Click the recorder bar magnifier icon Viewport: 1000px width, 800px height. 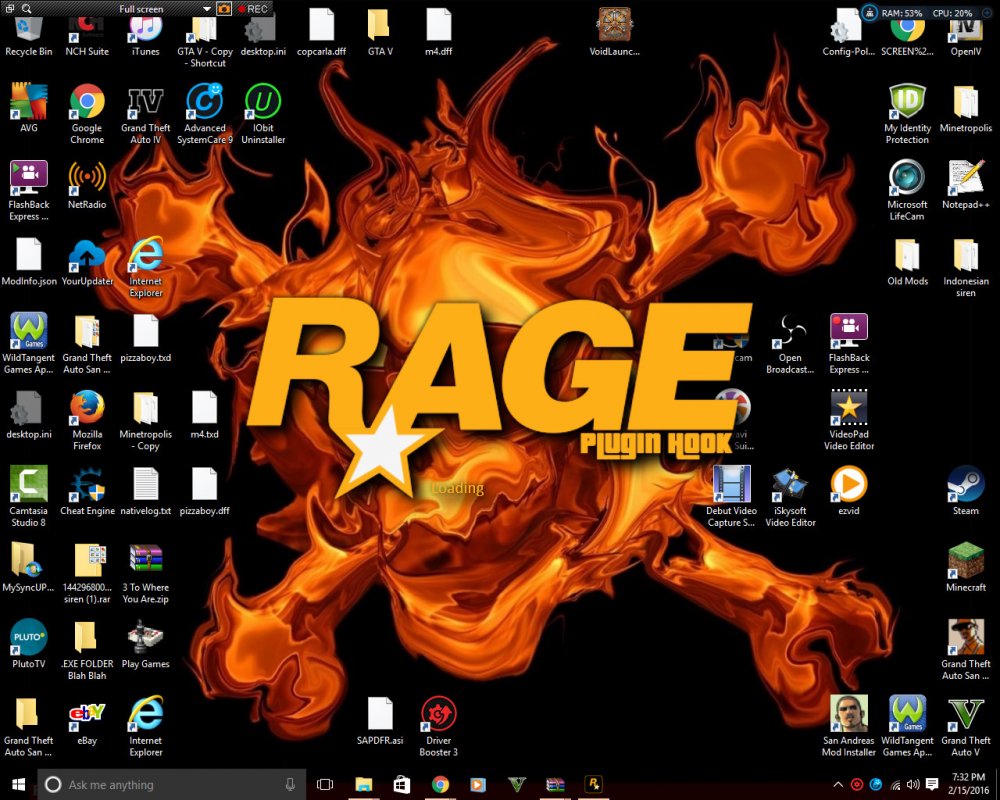click(x=27, y=9)
